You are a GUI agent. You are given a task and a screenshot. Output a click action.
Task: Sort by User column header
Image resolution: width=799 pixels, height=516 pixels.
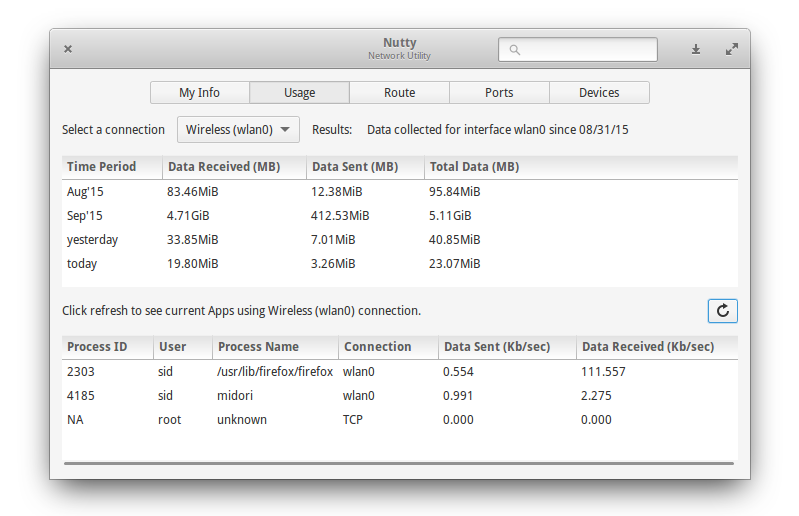coord(183,347)
